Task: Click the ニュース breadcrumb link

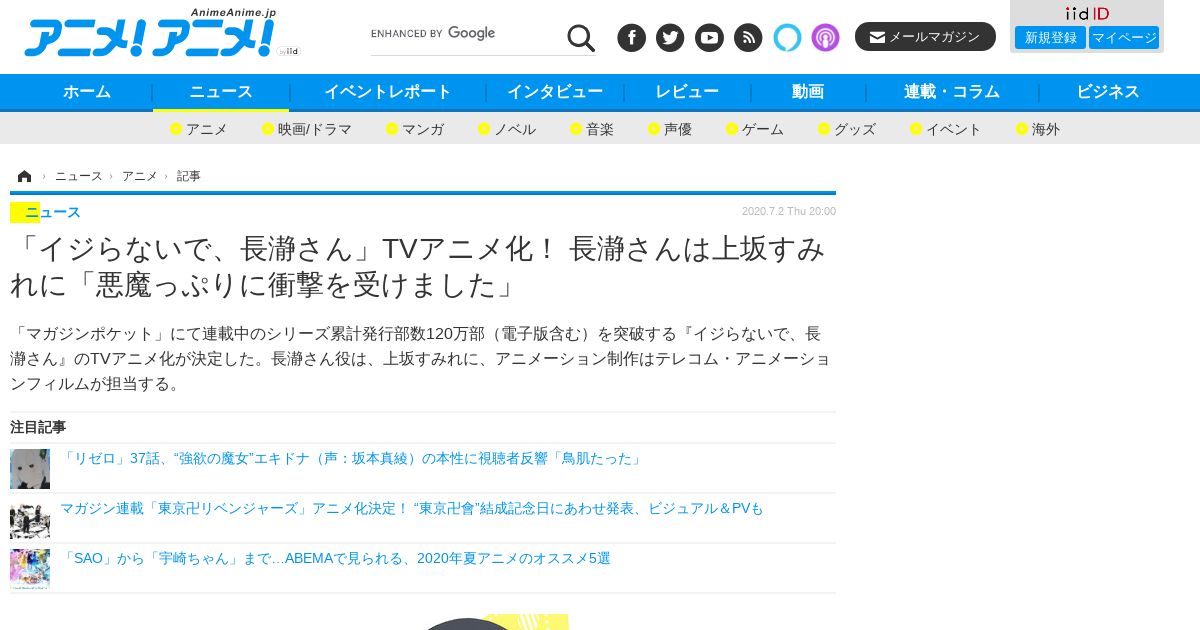Action: coord(79,176)
